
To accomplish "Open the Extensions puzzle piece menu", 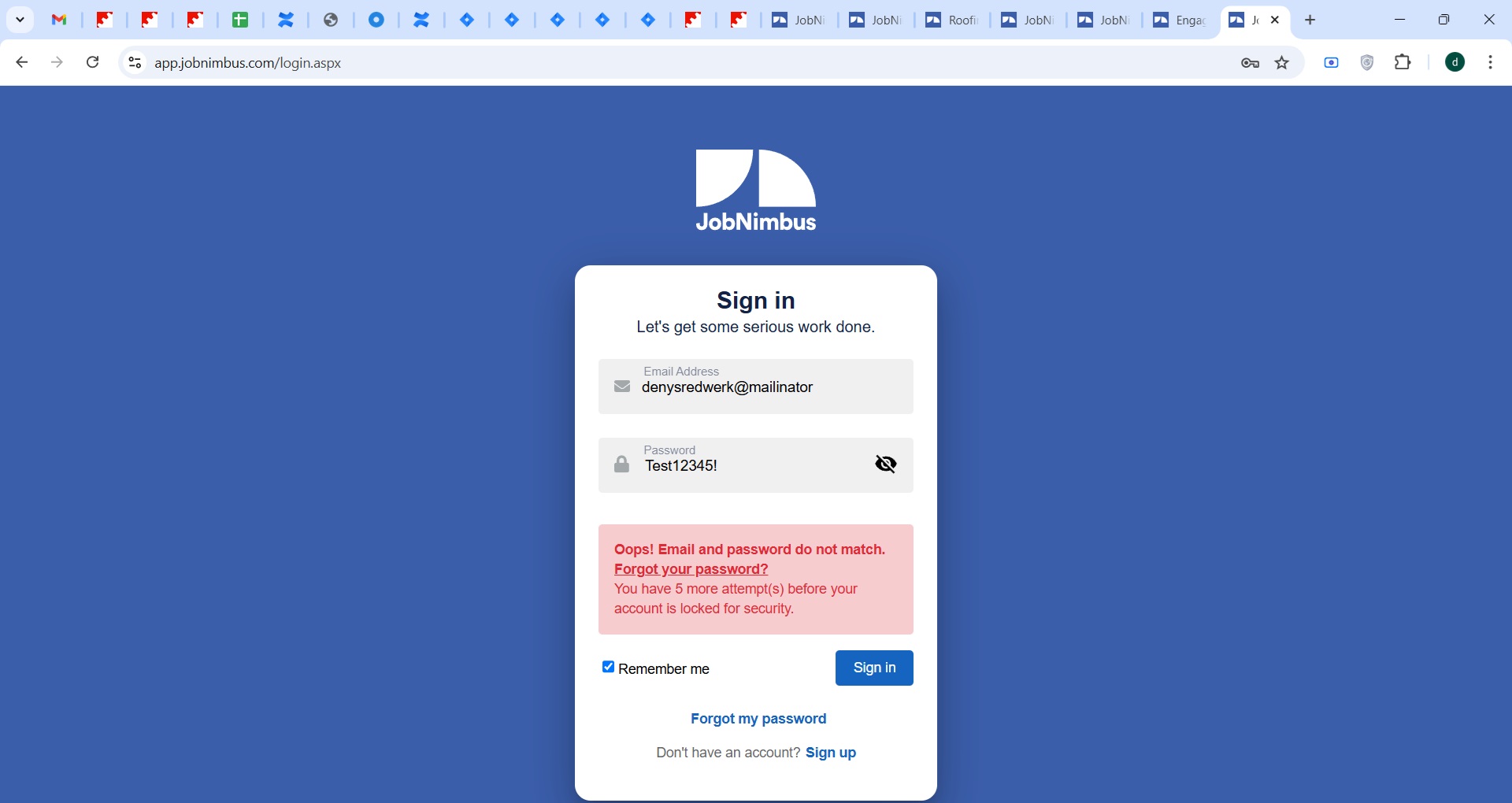I will [1403, 62].
